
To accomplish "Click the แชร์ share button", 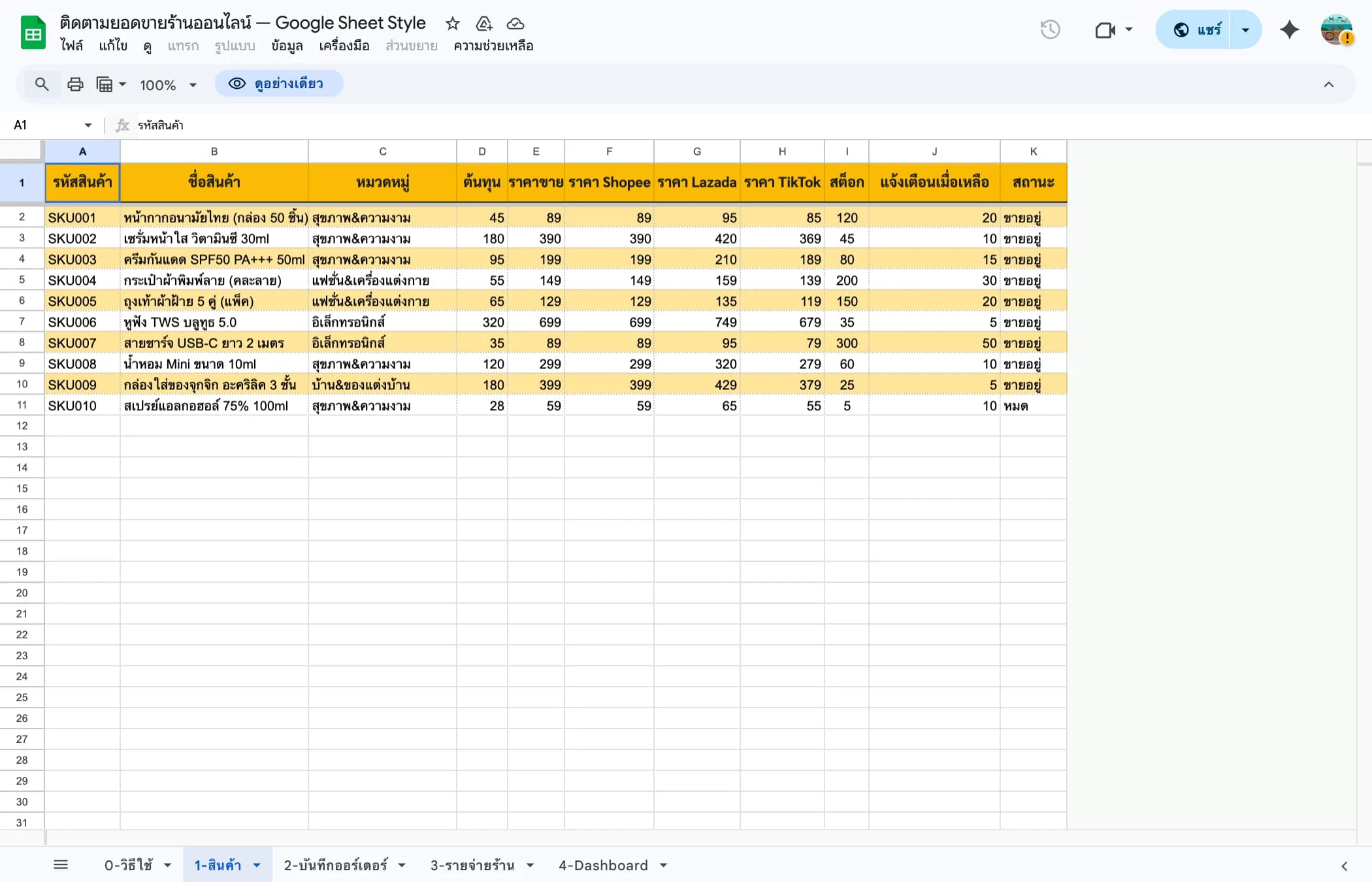I will click(x=1206, y=29).
